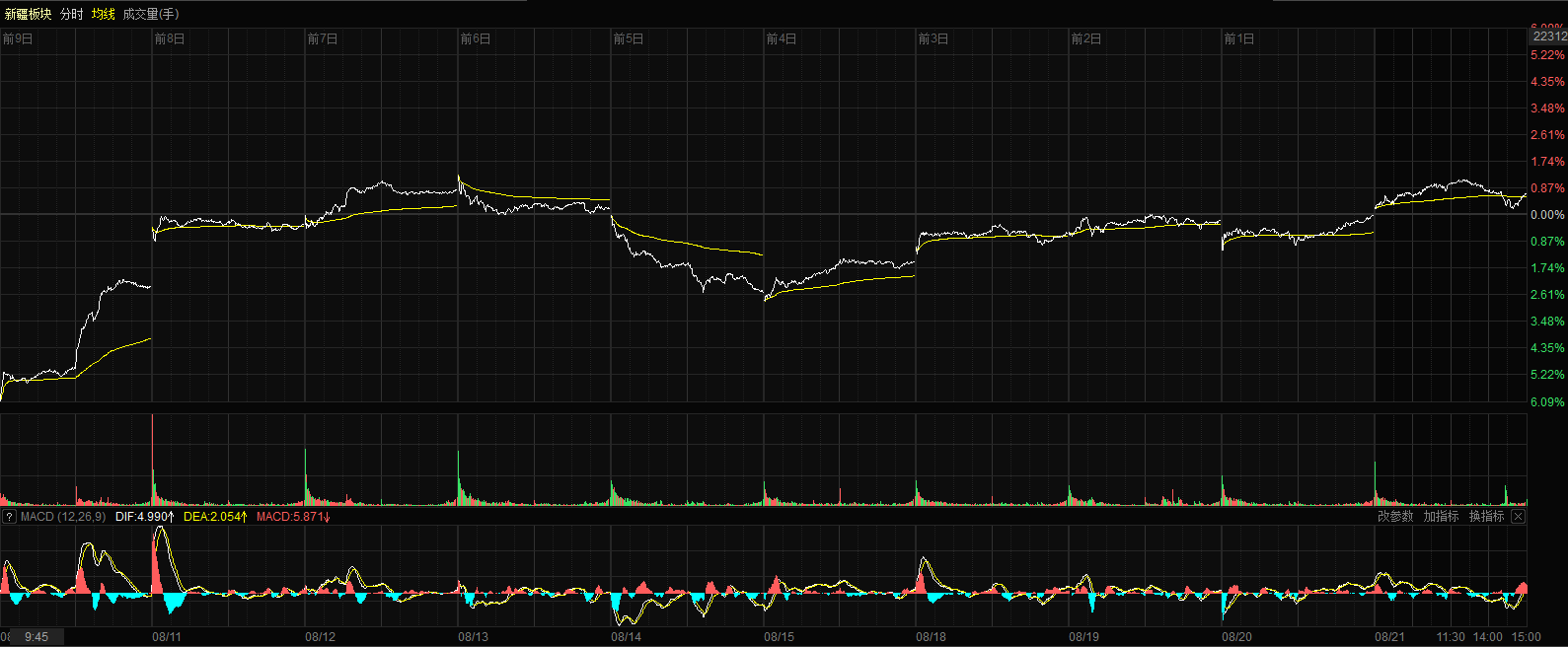Click the MACD help question mark icon

pyautogui.click(x=9, y=517)
